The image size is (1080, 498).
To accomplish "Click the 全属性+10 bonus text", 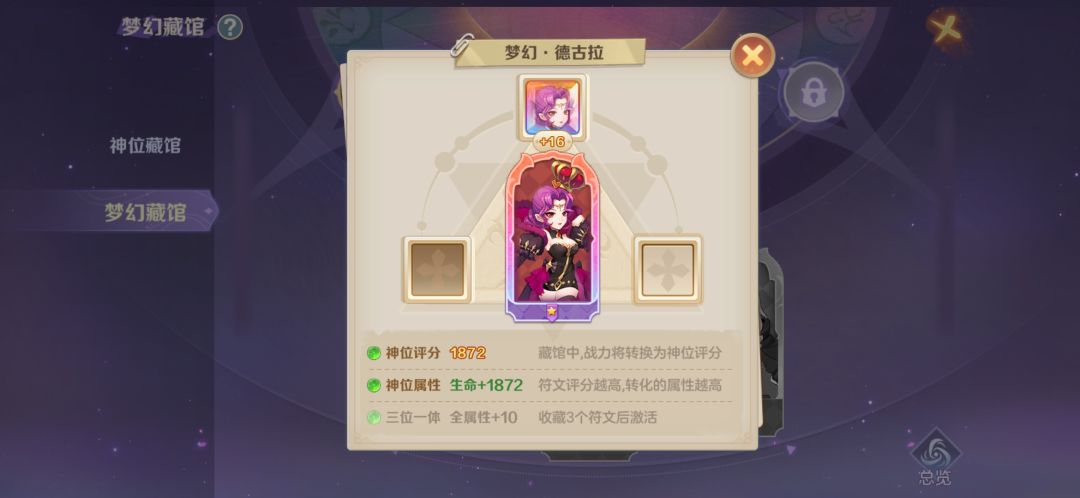I will pos(484,417).
